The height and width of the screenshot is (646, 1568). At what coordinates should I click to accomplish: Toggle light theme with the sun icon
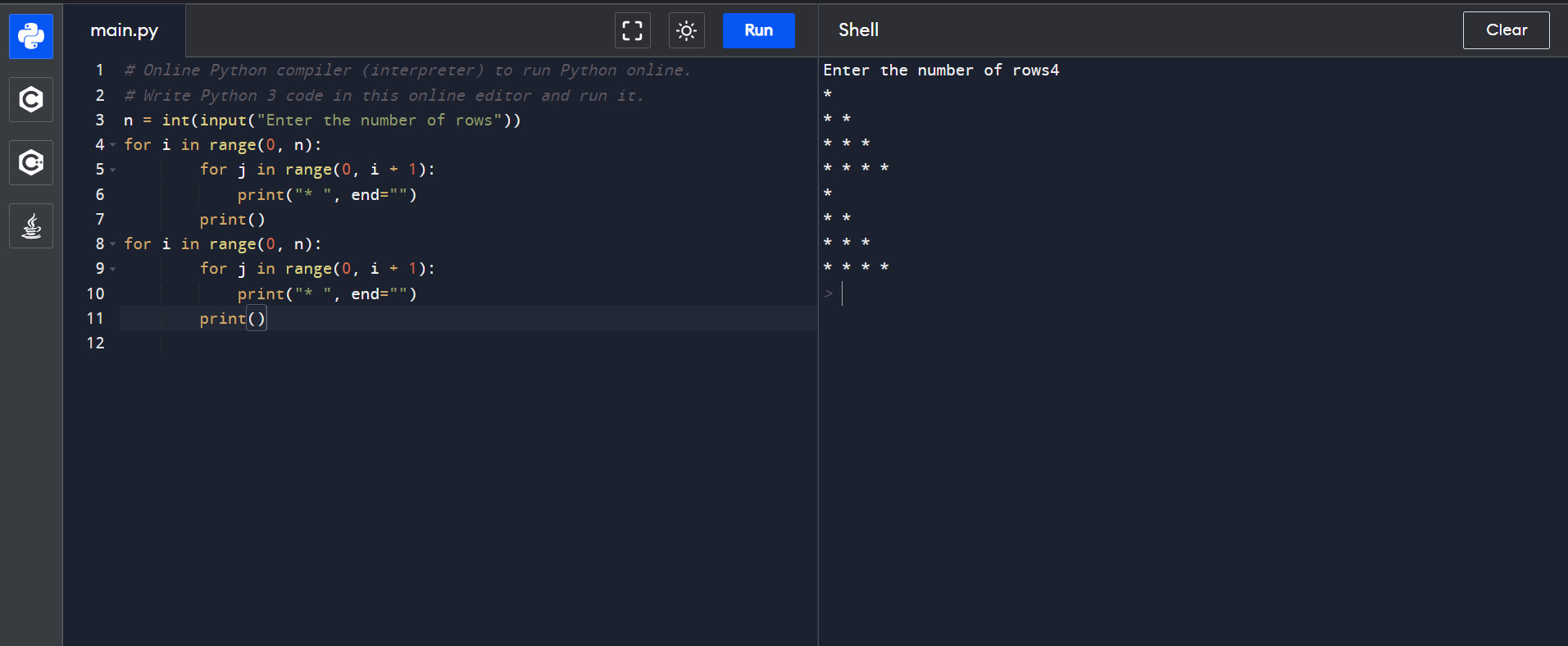point(686,30)
